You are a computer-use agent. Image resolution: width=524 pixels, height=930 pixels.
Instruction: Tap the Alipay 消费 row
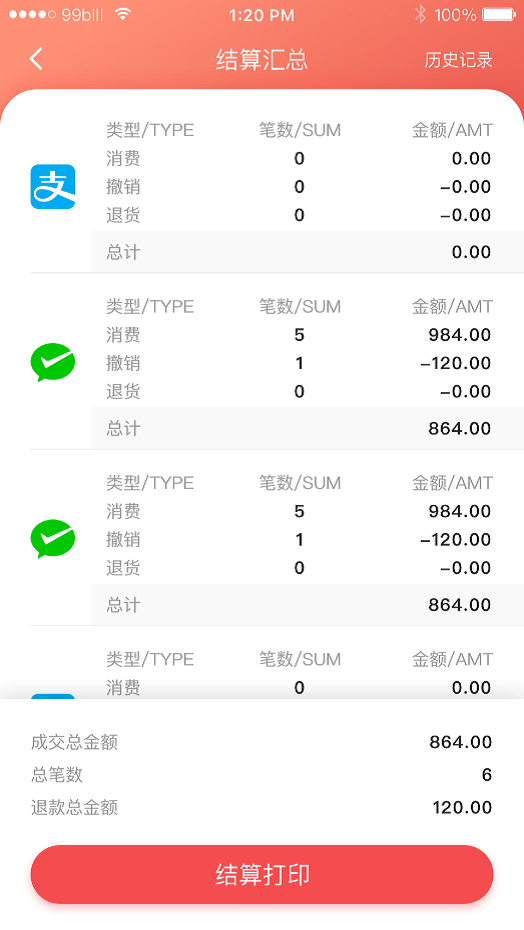(298, 158)
